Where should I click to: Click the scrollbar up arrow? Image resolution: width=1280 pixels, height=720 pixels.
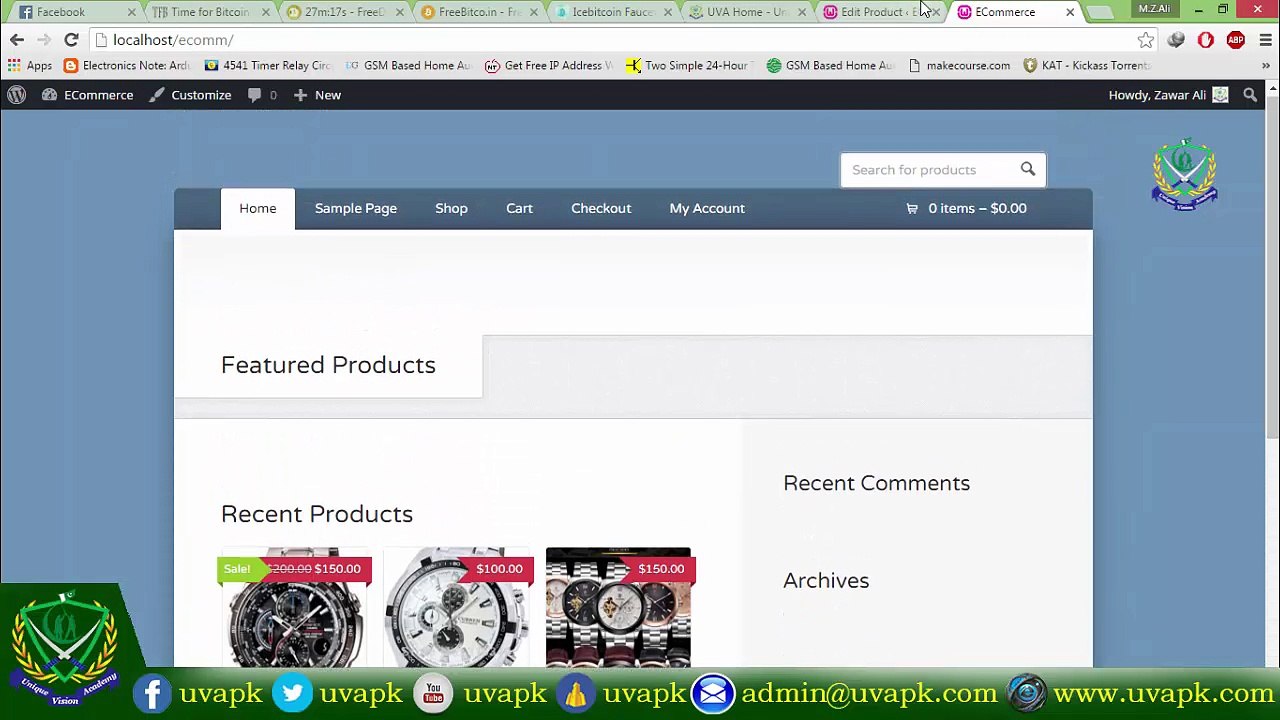(1272, 90)
